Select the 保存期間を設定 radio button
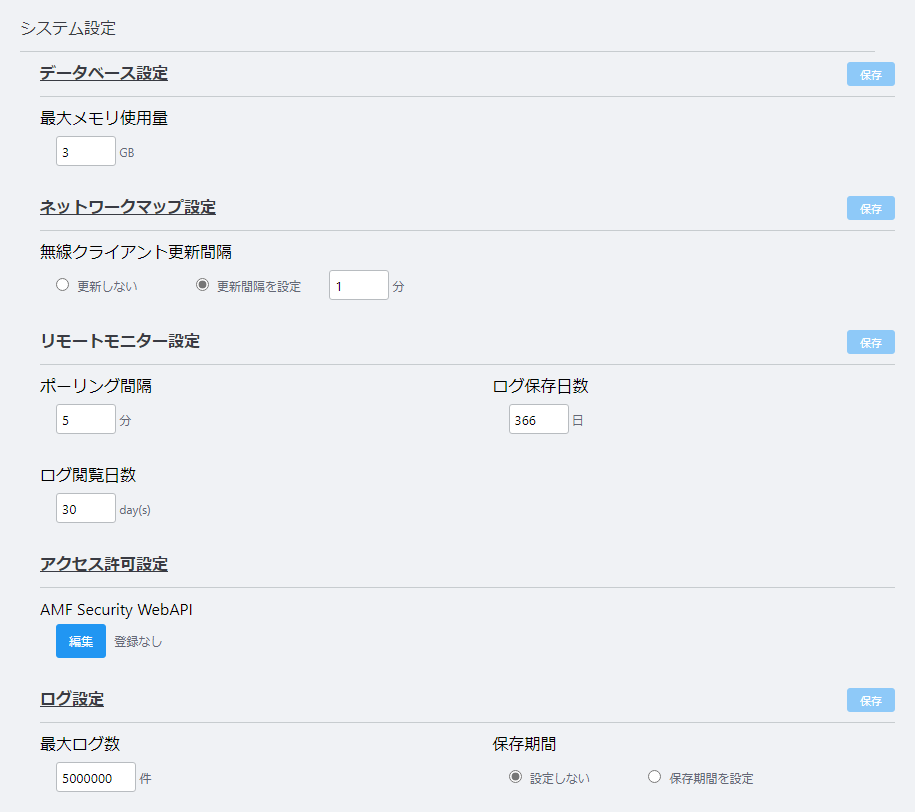 (655, 777)
